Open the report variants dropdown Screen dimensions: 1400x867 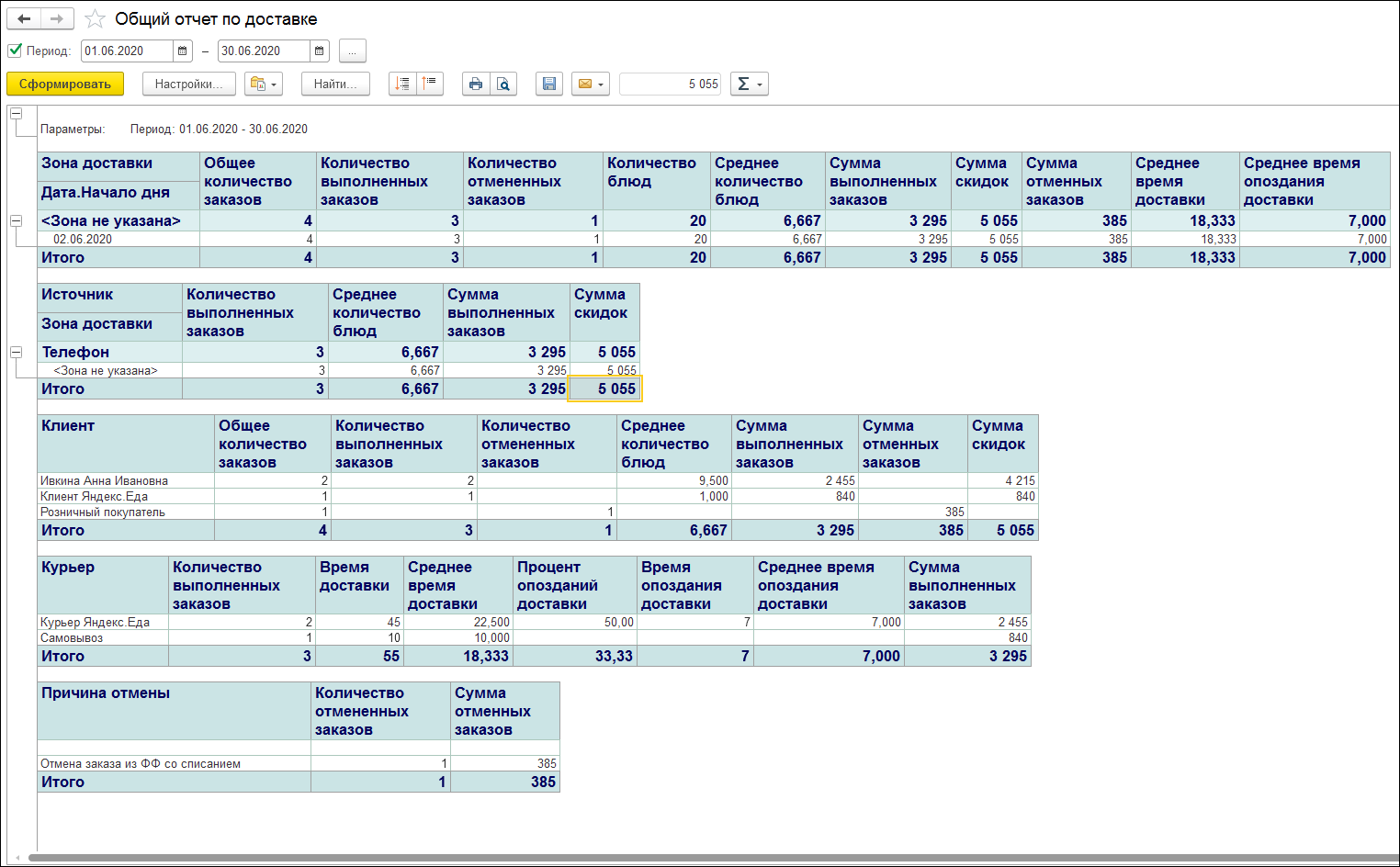click(x=263, y=84)
